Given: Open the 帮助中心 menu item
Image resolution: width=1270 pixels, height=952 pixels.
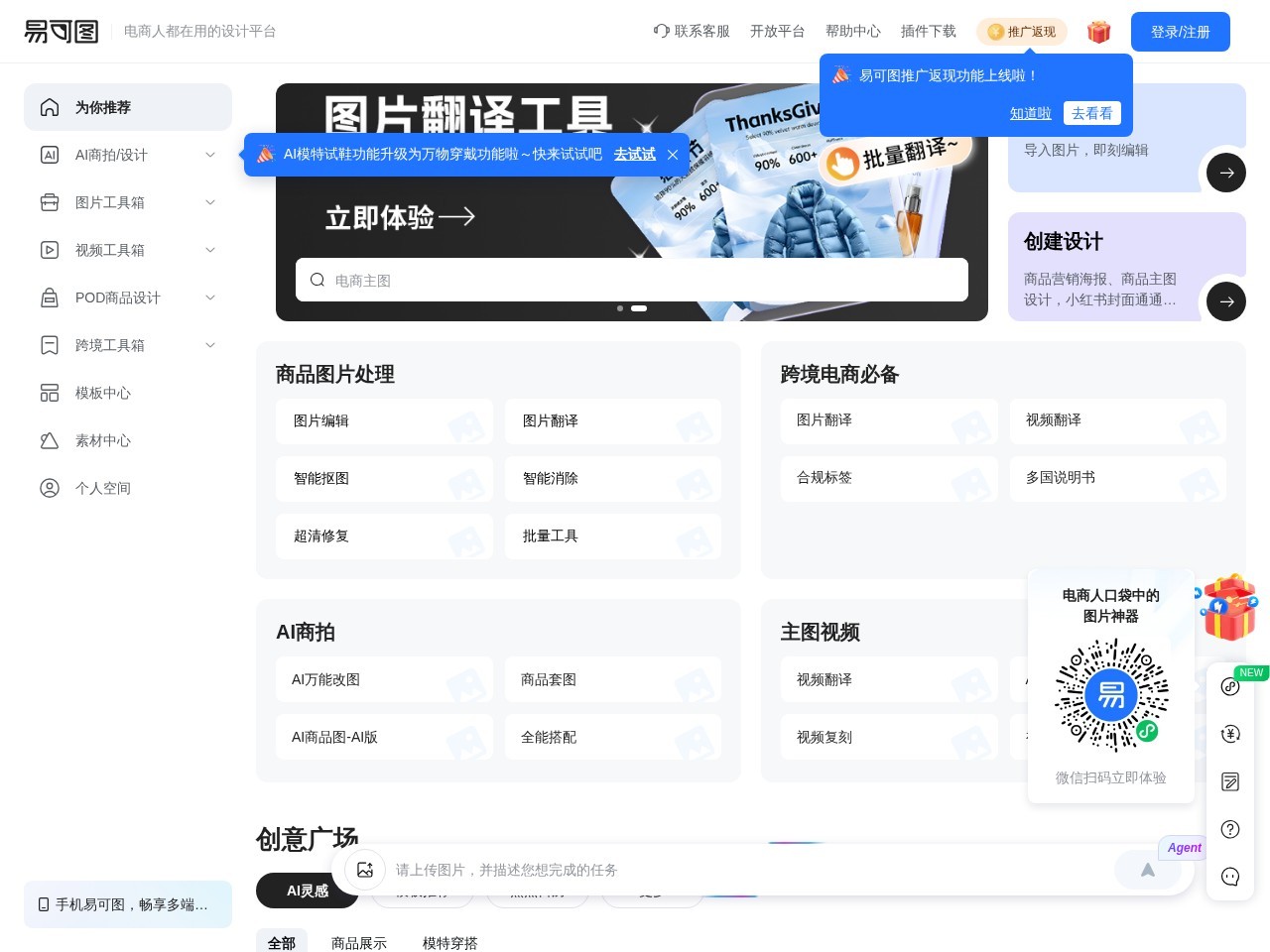Looking at the screenshot, I should click(x=852, y=32).
